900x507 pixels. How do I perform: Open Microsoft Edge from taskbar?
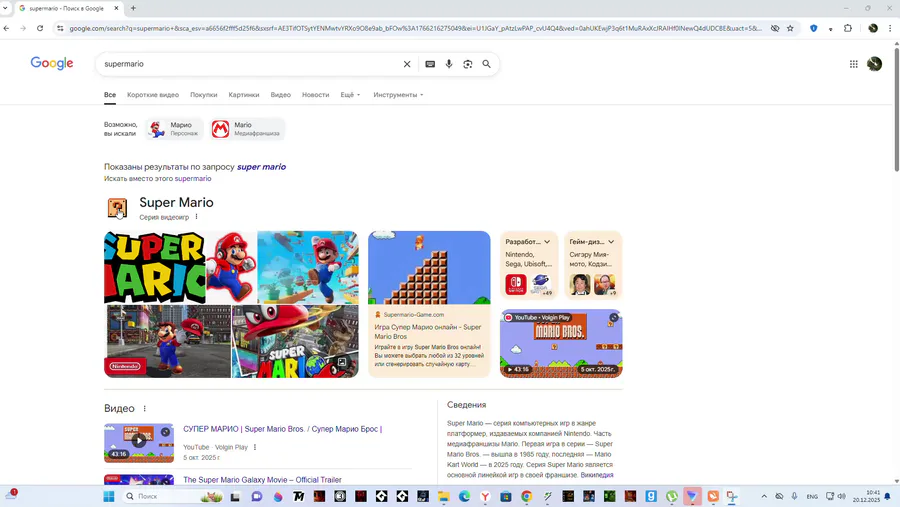[464, 496]
